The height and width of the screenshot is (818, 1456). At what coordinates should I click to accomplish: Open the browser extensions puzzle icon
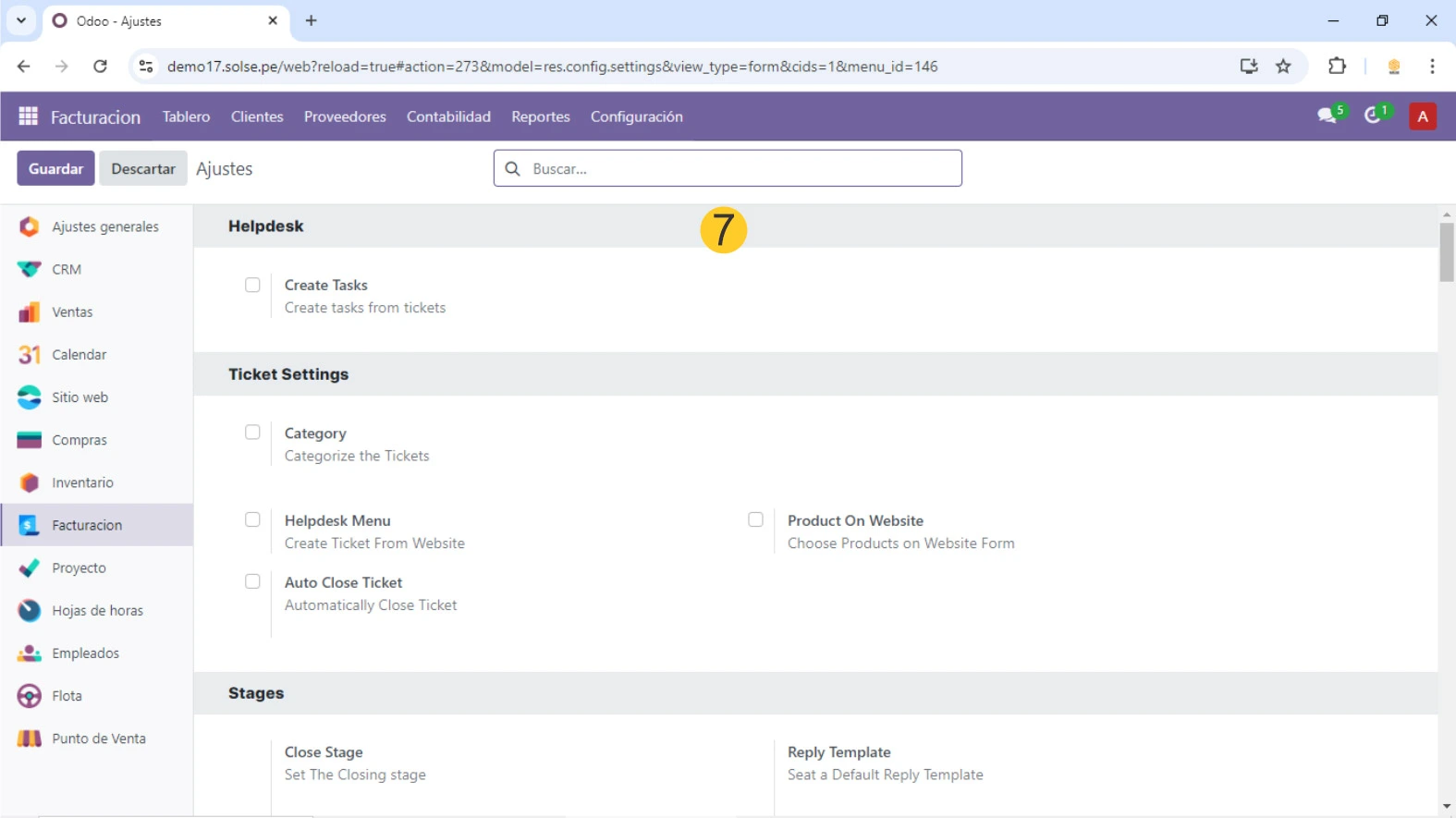point(1337,67)
